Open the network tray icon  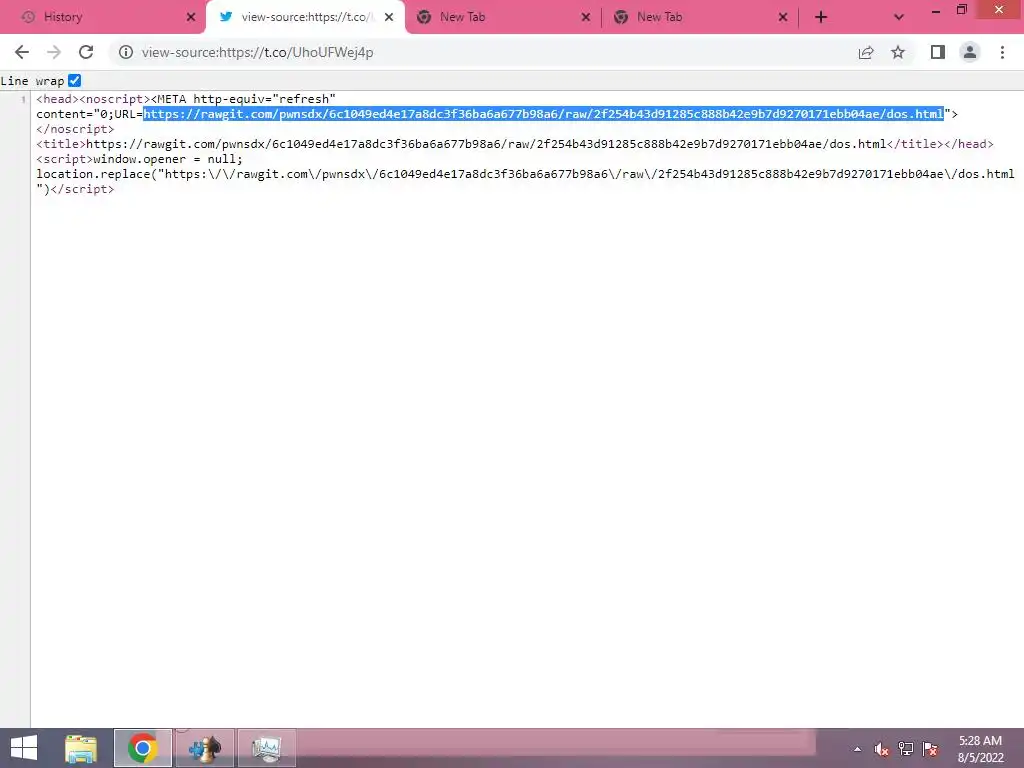906,749
